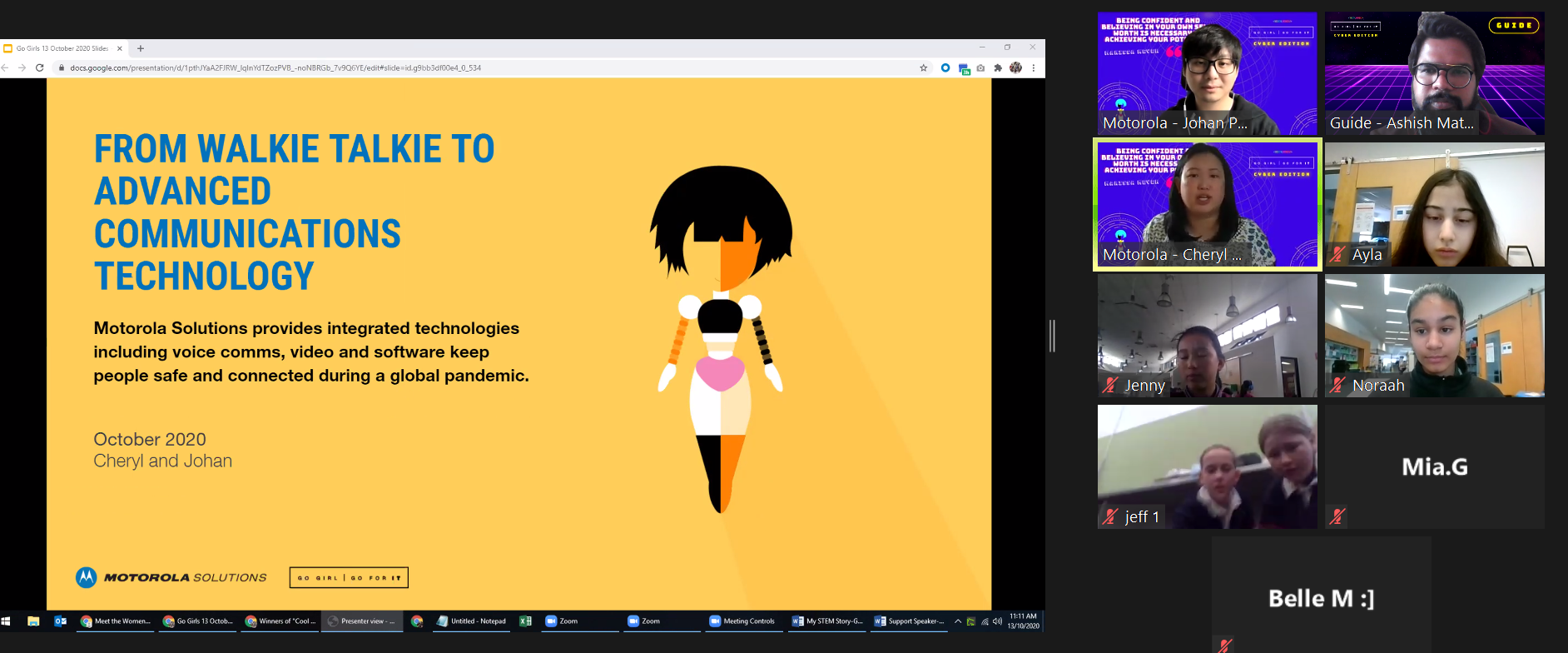Open Support Speaker Word document
The width and height of the screenshot is (1568, 653).
(909, 621)
